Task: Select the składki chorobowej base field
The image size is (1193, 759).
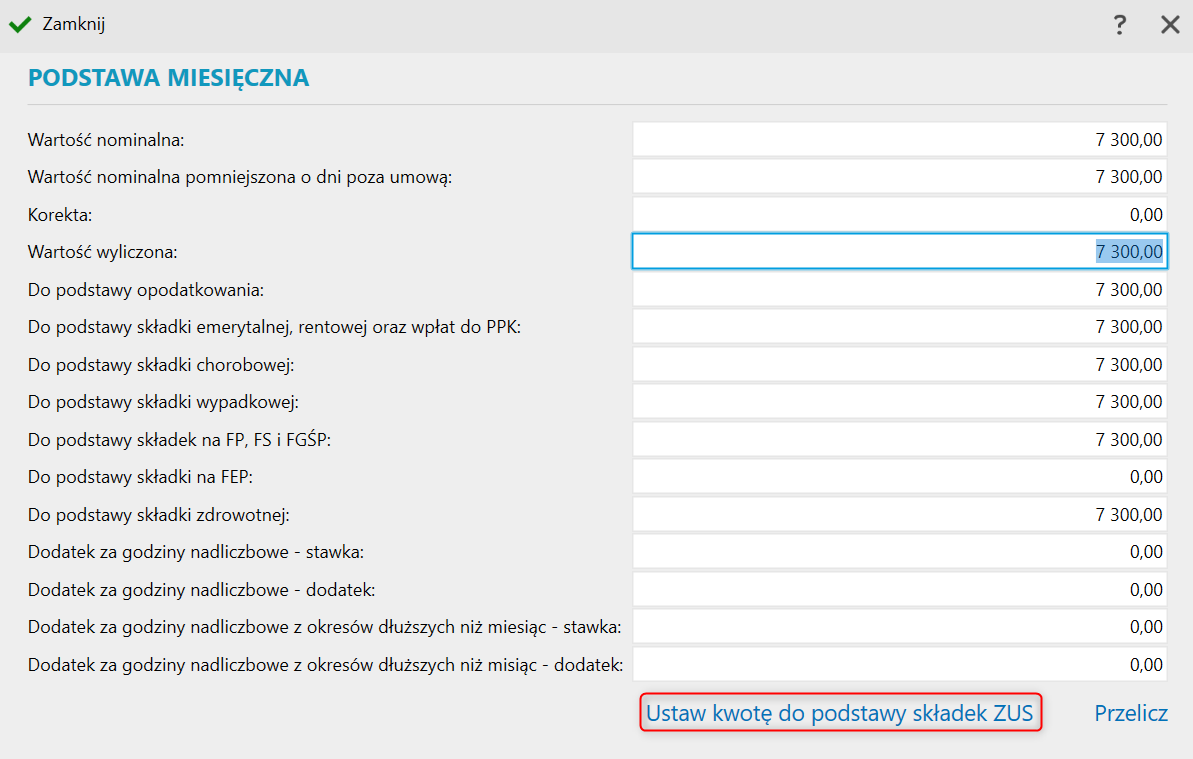Action: point(899,364)
